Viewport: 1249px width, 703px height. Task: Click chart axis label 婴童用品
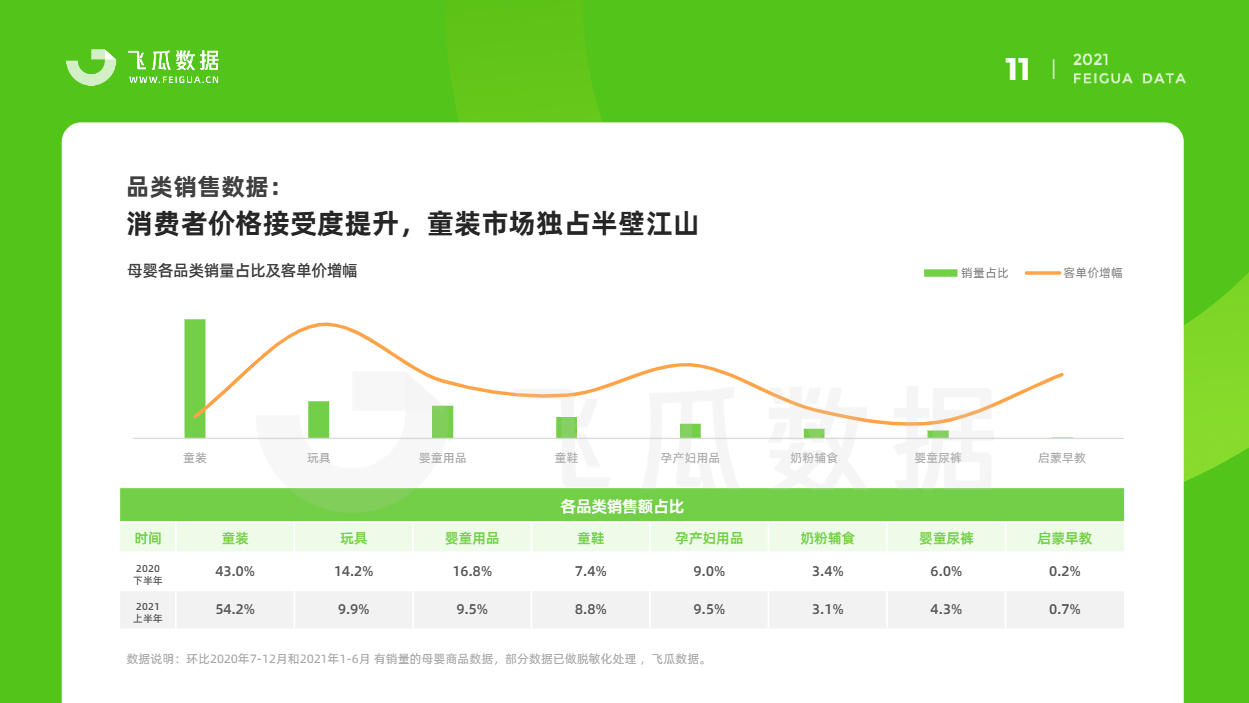pyautogui.click(x=443, y=458)
